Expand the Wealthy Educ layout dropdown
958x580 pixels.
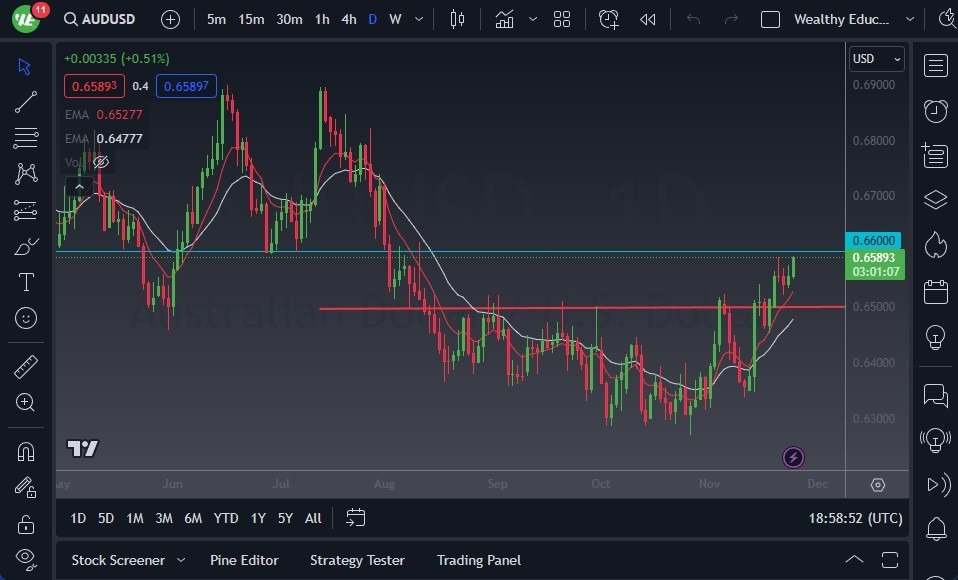tap(909, 18)
